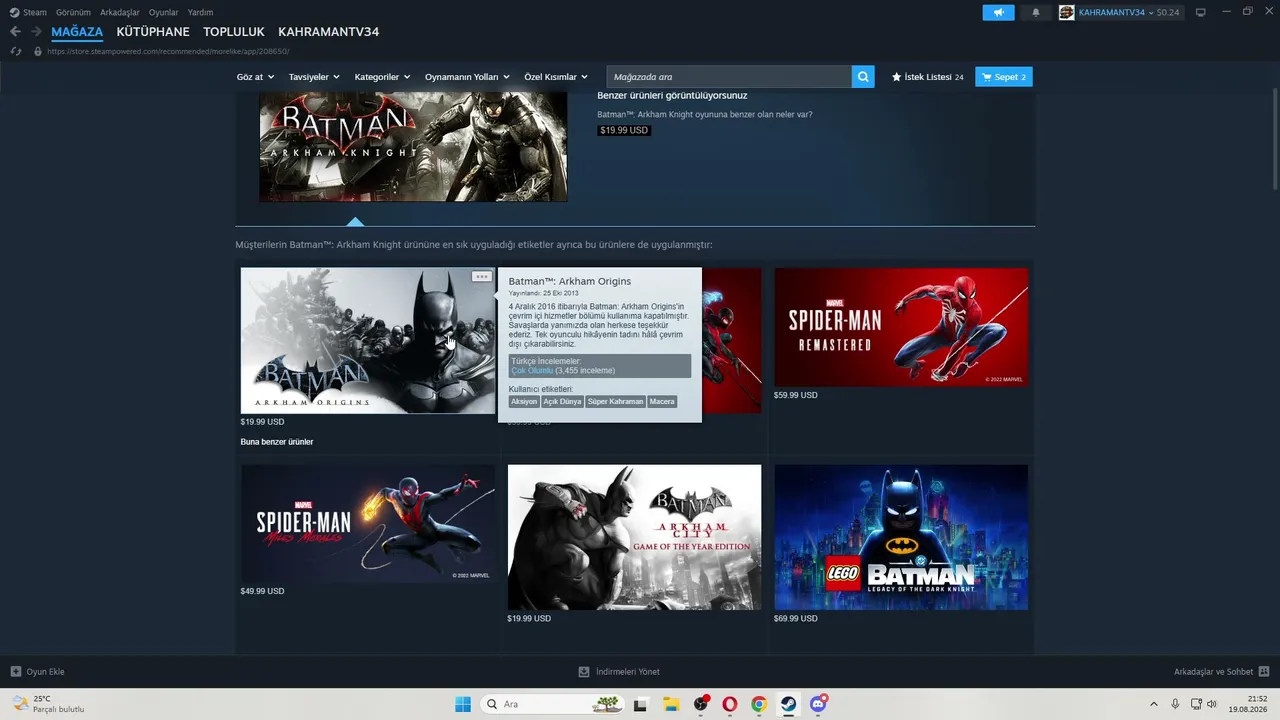This screenshot has height=720, width=1280.
Task: Open the Spider-Man Remastered thumbnail
Action: 901,326
